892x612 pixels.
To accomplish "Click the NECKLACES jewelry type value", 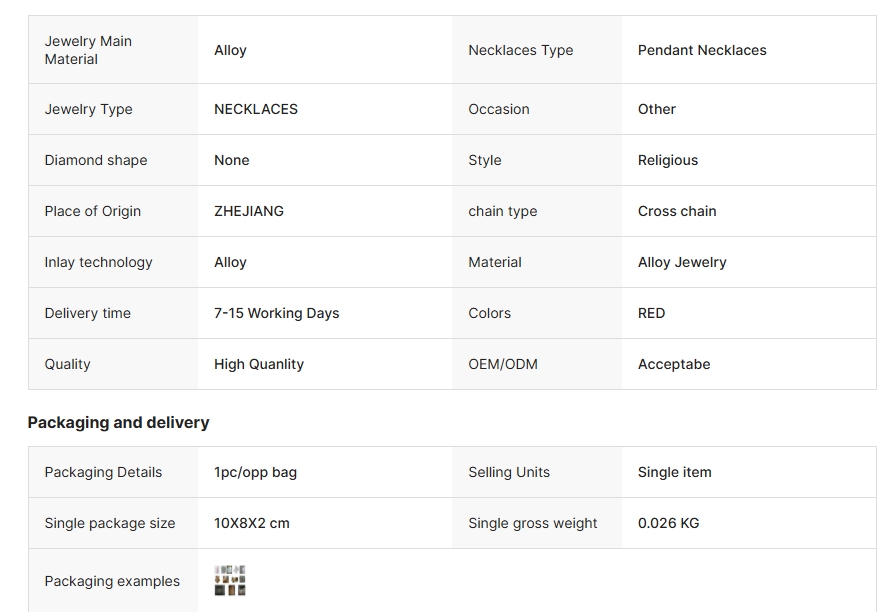I will pos(256,109).
